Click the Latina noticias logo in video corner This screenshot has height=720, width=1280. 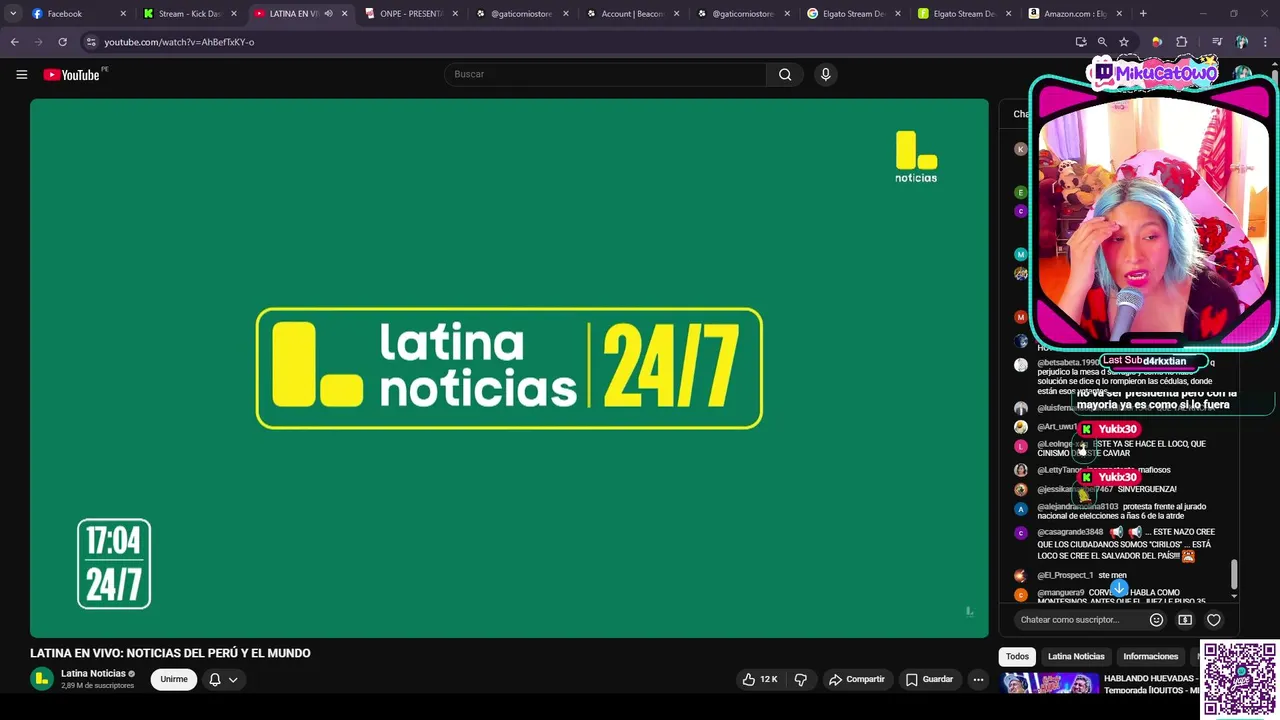[x=916, y=156]
